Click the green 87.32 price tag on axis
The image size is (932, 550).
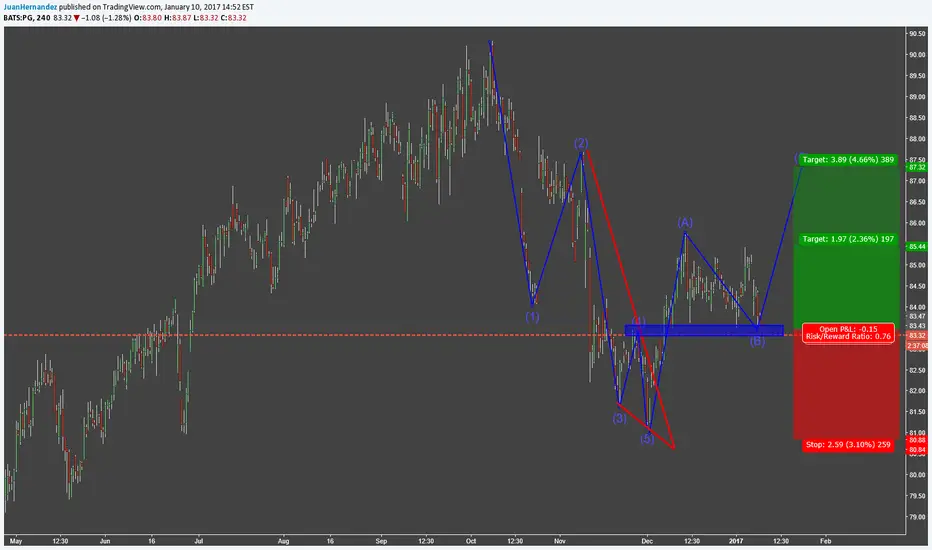tap(917, 168)
